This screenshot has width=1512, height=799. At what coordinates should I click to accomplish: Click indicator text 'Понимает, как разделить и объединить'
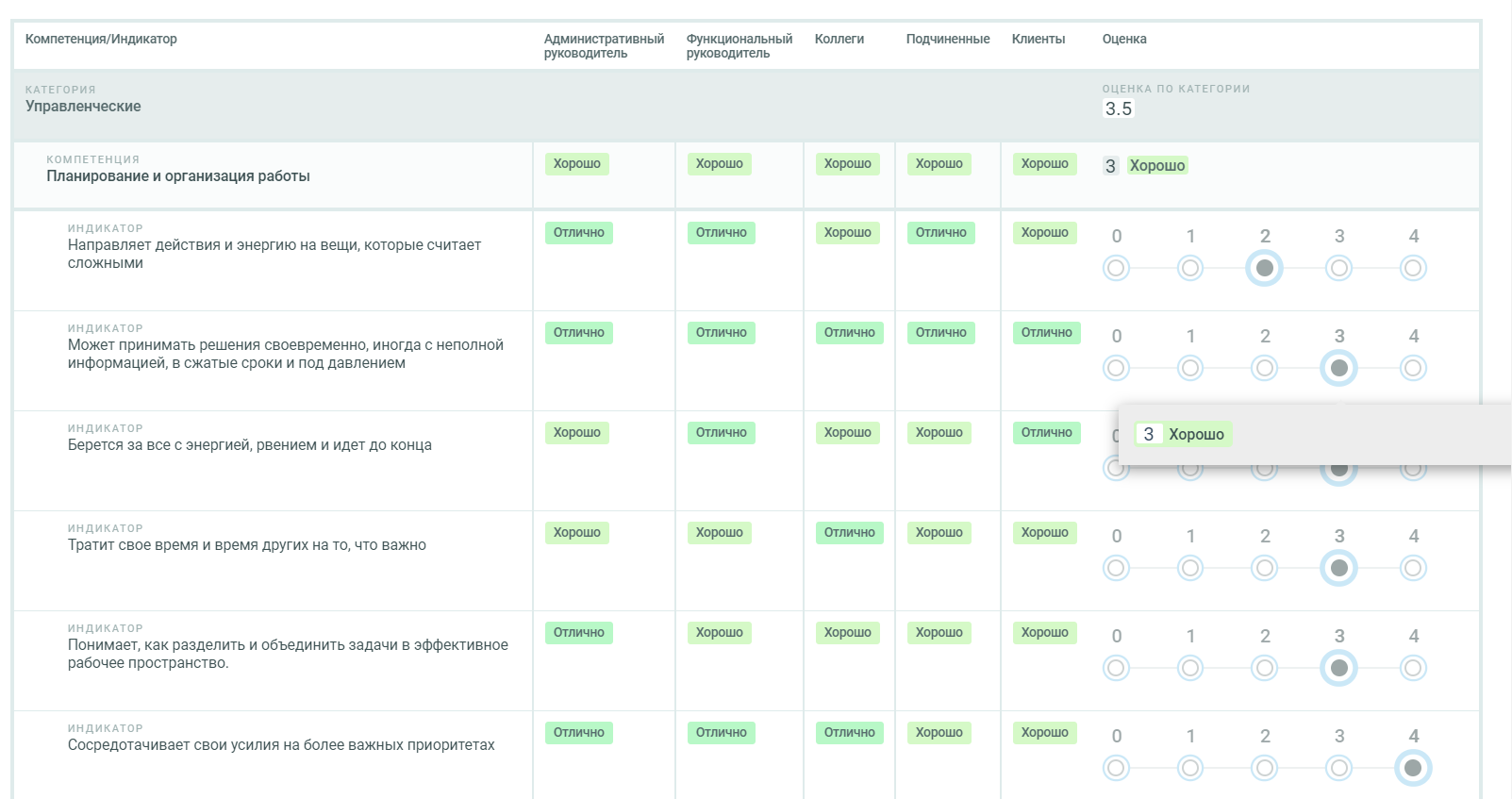pos(288,654)
